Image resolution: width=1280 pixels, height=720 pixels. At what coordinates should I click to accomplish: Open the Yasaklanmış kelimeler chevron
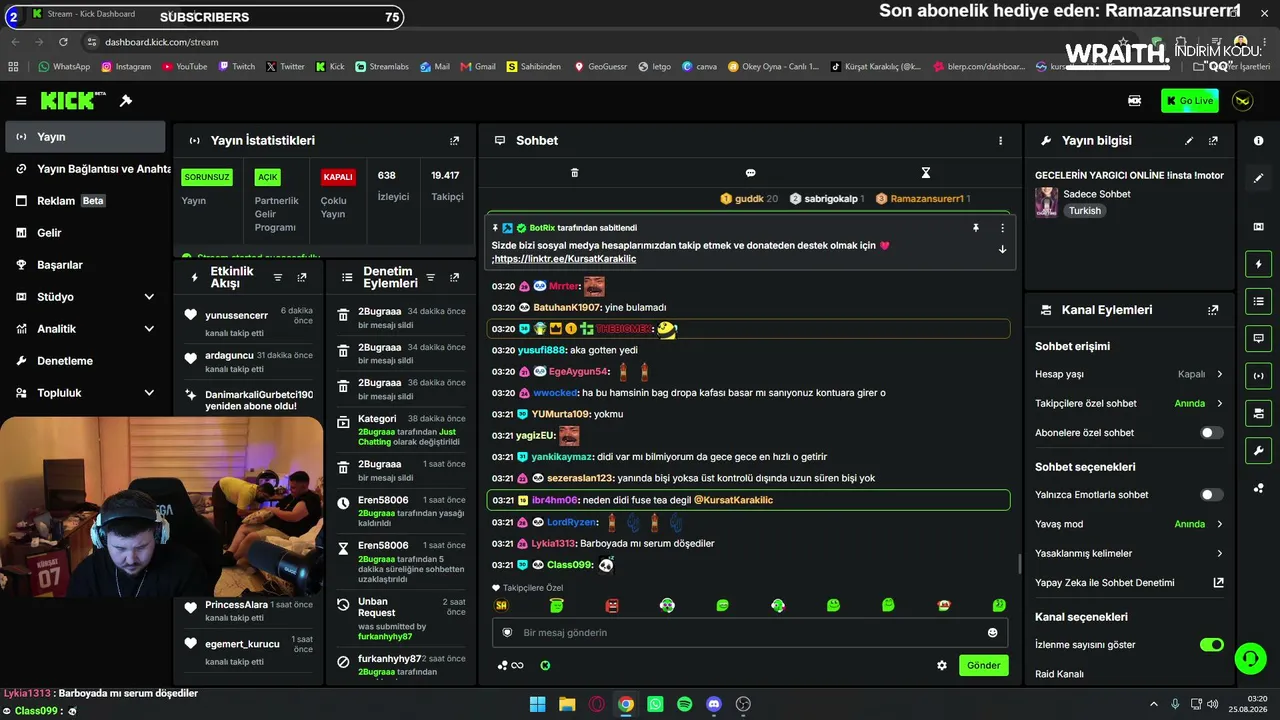[x=1219, y=553]
